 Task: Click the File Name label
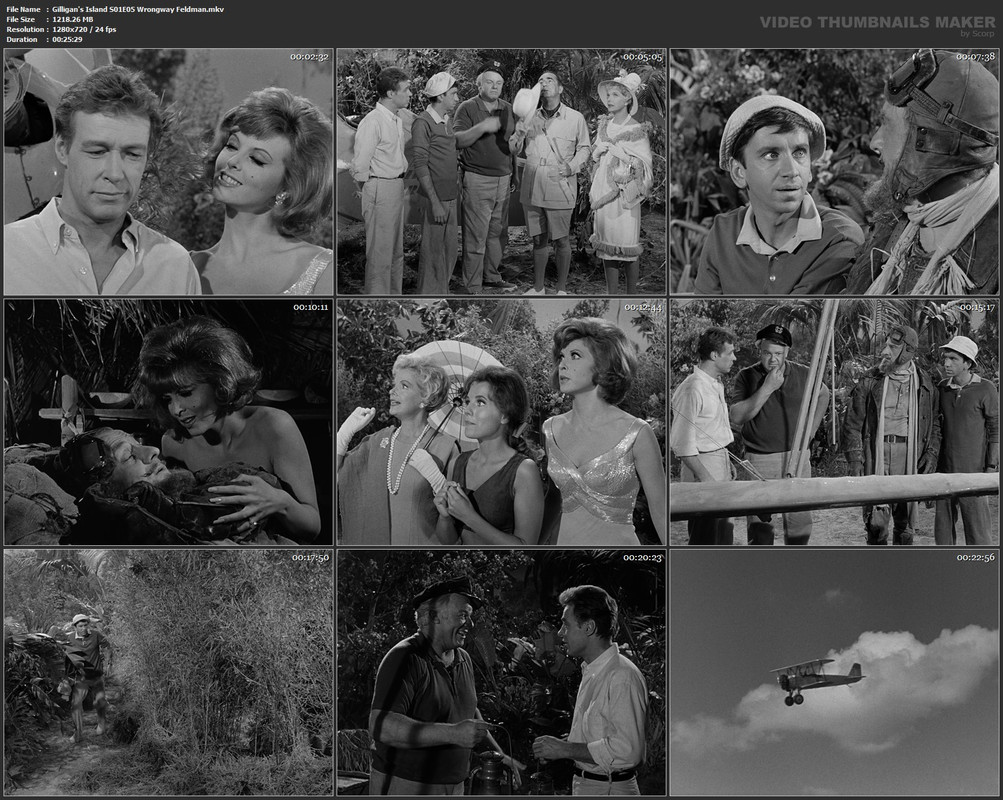point(24,10)
